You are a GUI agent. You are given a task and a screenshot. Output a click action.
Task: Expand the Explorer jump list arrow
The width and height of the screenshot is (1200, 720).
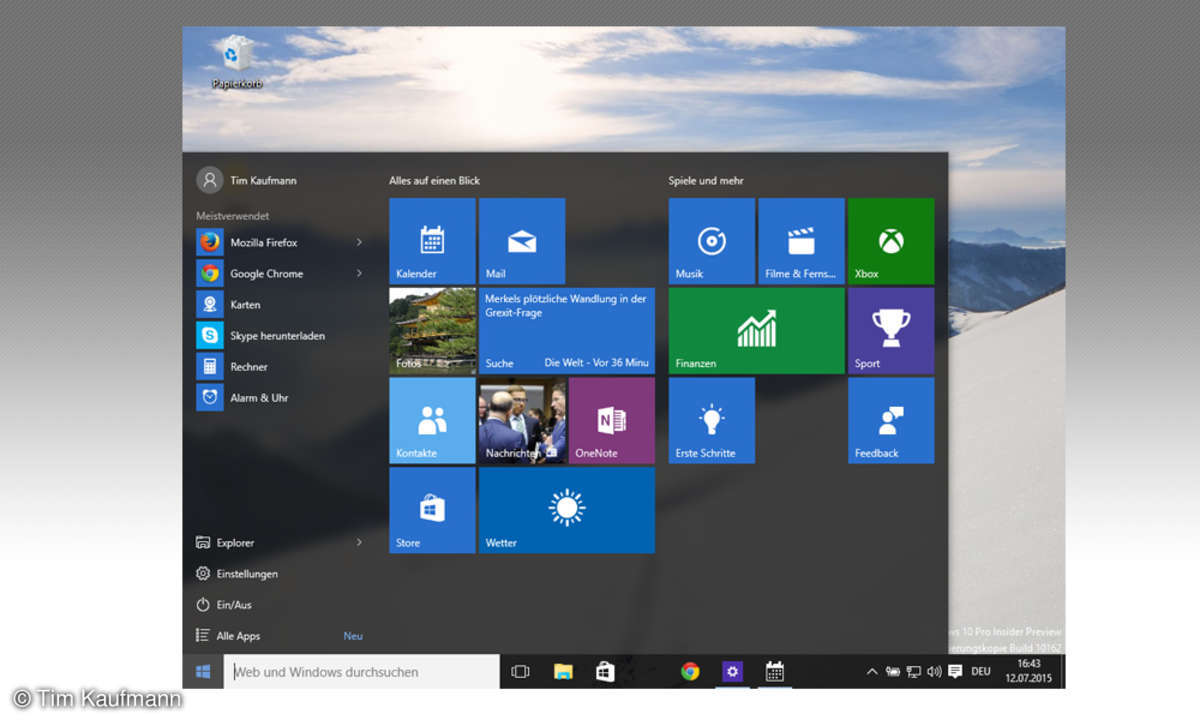pos(359,542)
